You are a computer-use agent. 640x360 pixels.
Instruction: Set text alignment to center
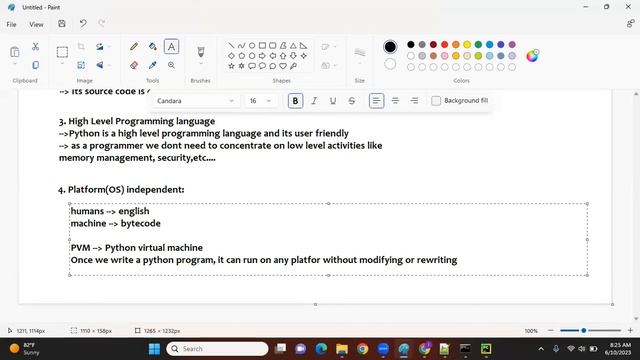click(x=395, y=101)
